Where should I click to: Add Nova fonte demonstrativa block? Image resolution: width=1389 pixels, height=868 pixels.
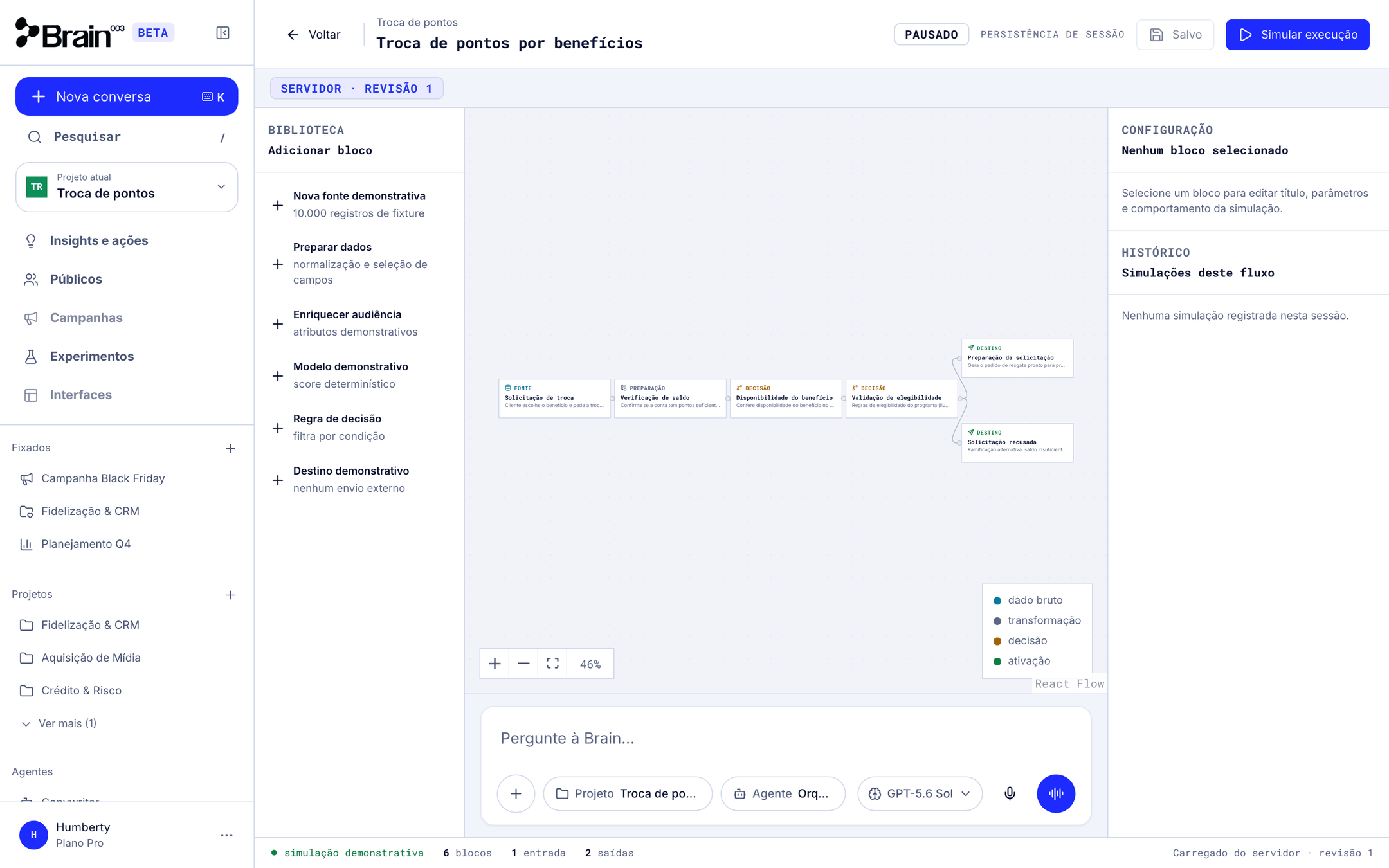(359, 204)
